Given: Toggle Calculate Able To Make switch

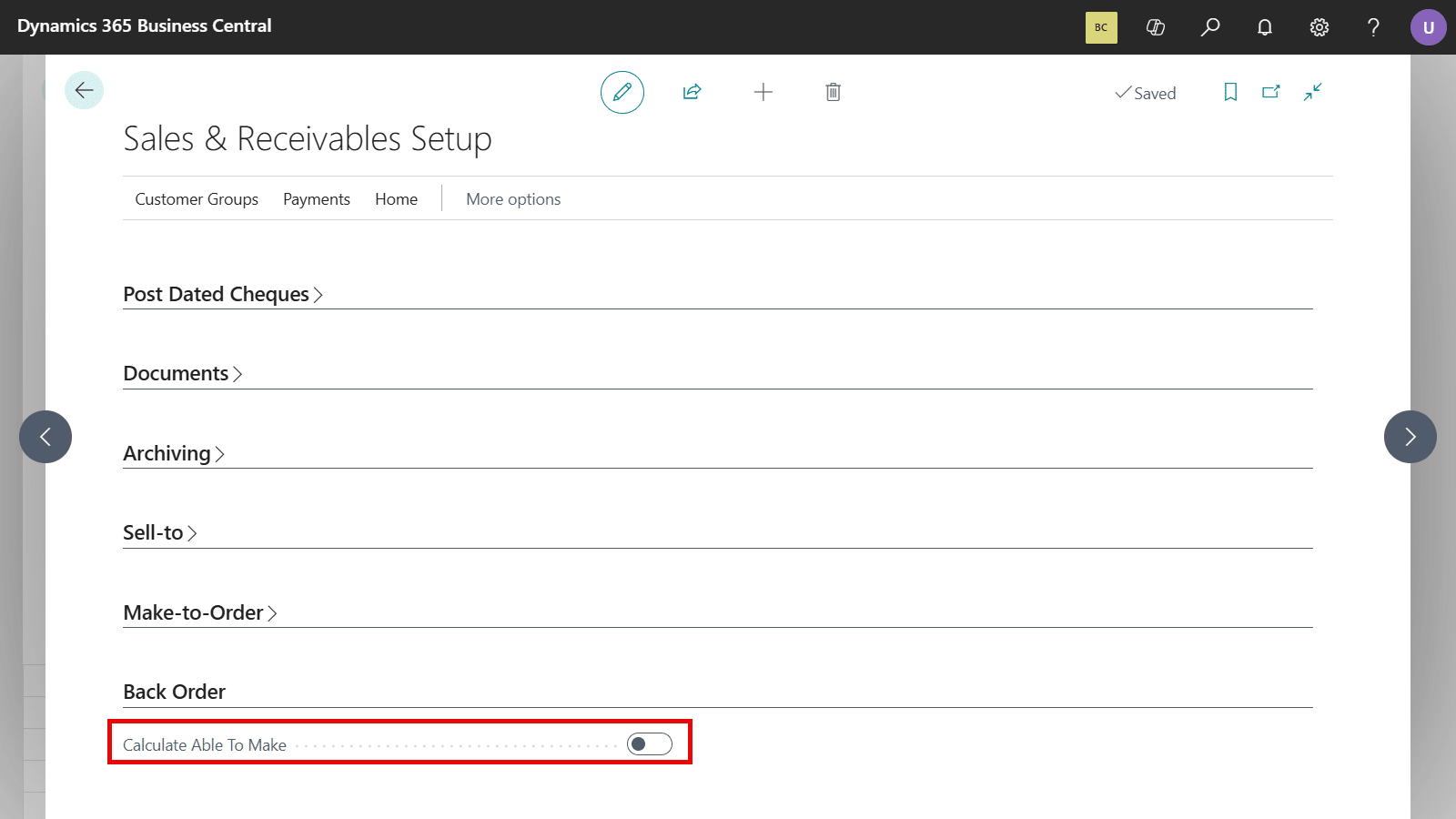Looking at the screenshot, I should tap(650, 744).
